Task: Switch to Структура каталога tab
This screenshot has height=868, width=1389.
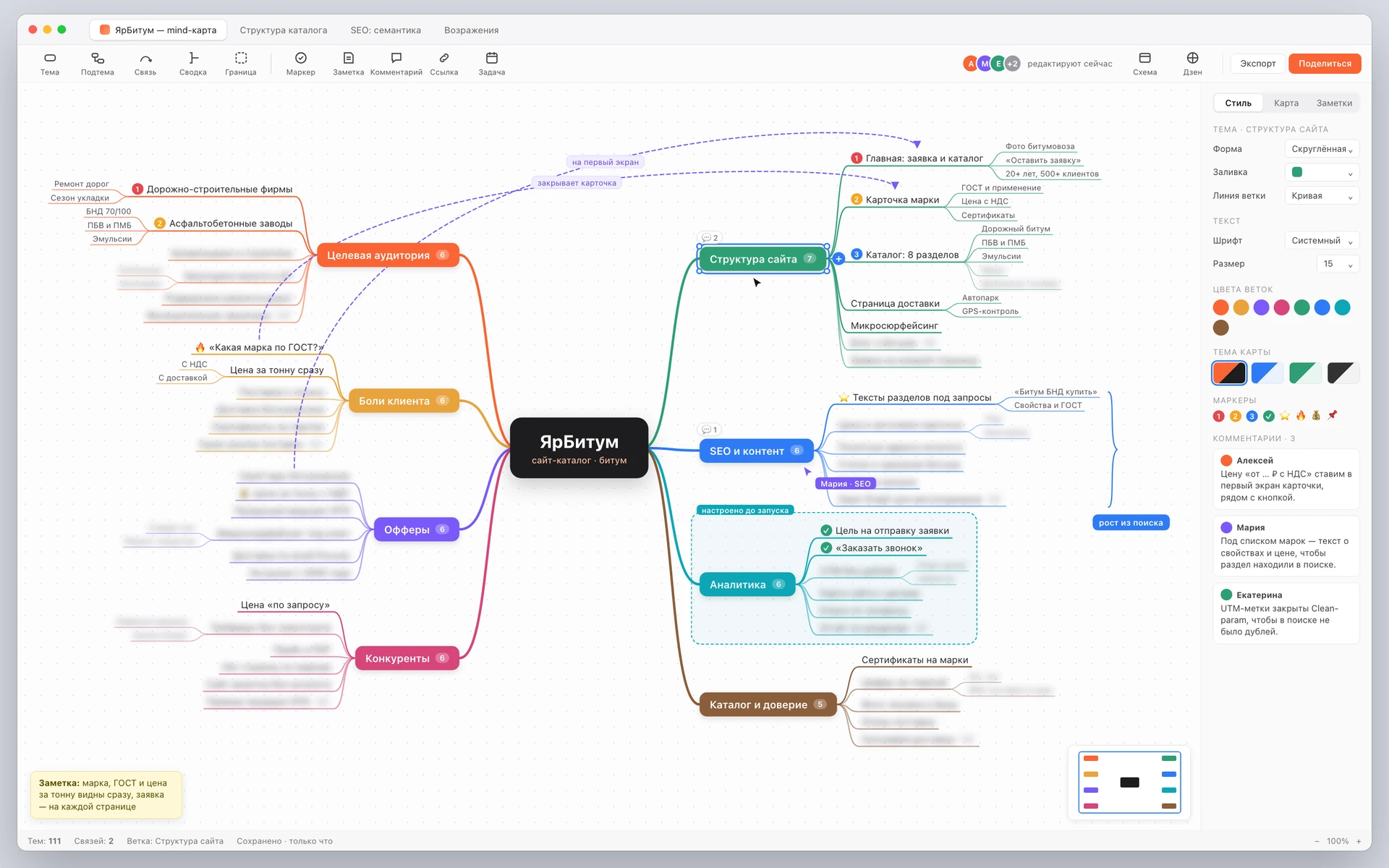Action: point(284,30)
